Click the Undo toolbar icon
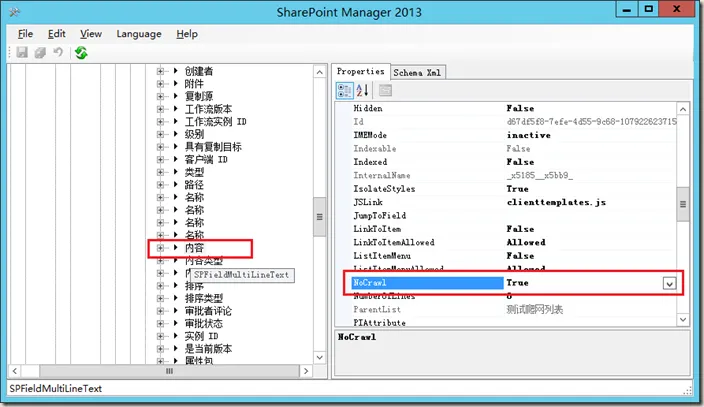This screenshot has height=407, width=704. click(58, 53)
